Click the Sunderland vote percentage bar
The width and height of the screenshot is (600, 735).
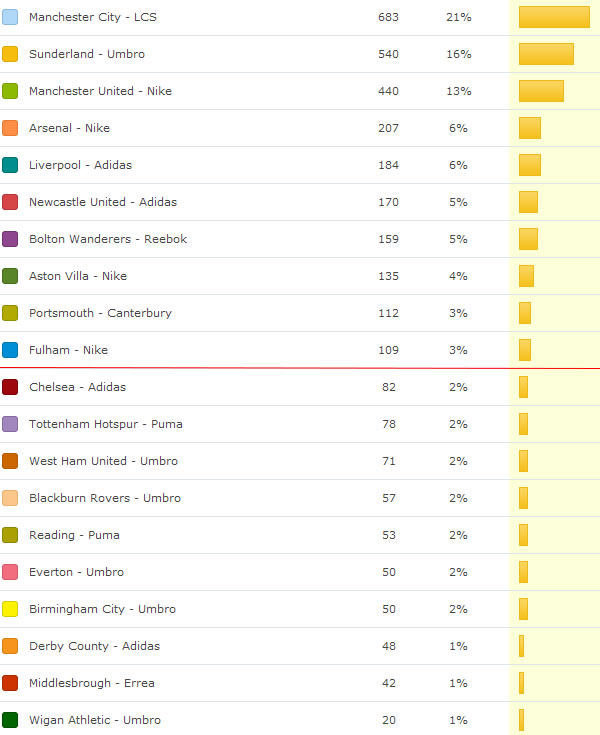[546, 54]
